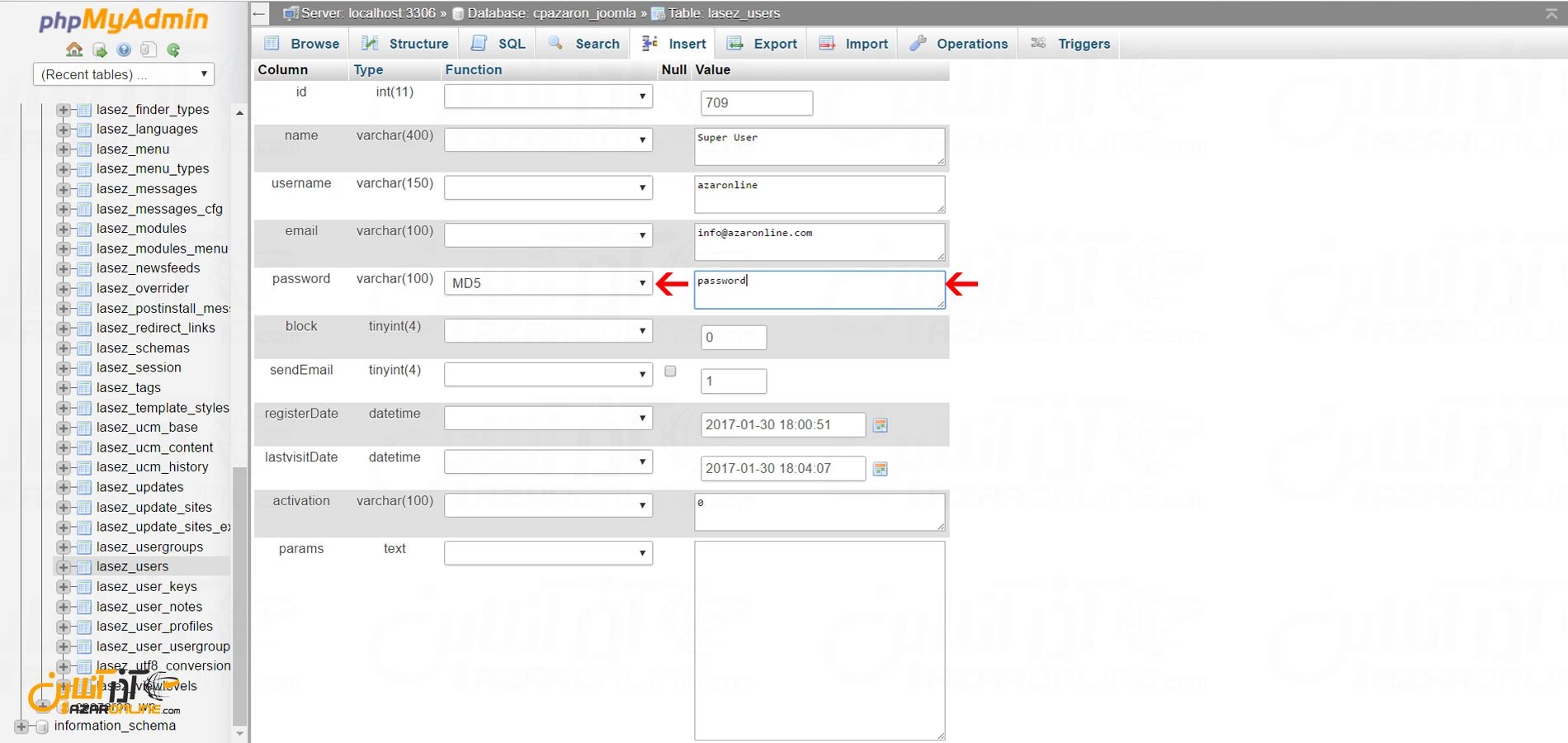Image resolution: width=1568 pixels, height=743 pixels.
Task: Click the lasez_users table icon in the sidebar
Action: tap(85, 566)
